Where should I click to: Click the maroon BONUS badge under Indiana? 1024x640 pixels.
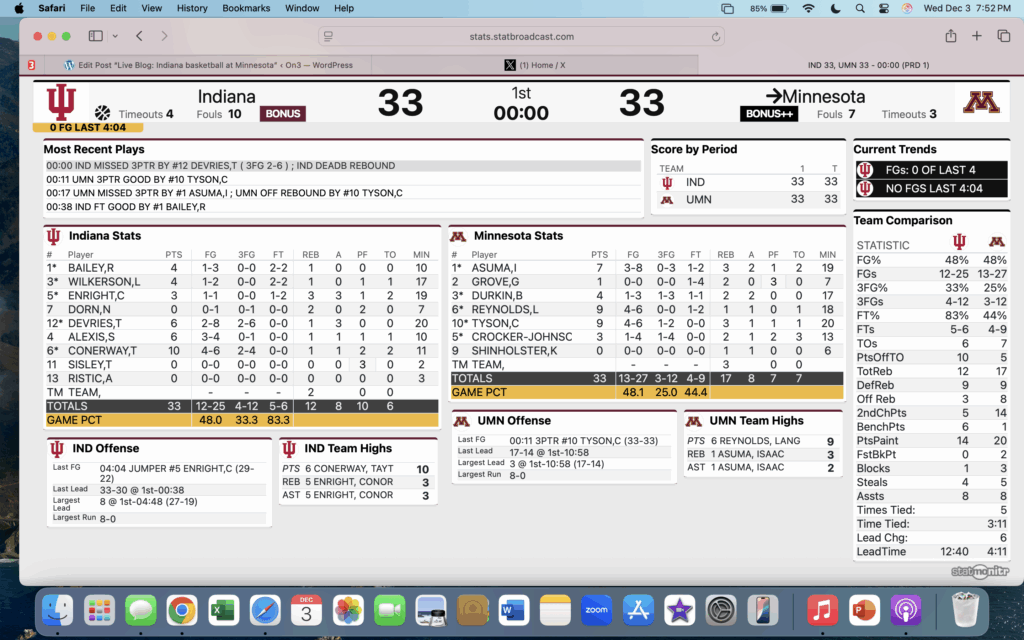[x=282, y=114]
